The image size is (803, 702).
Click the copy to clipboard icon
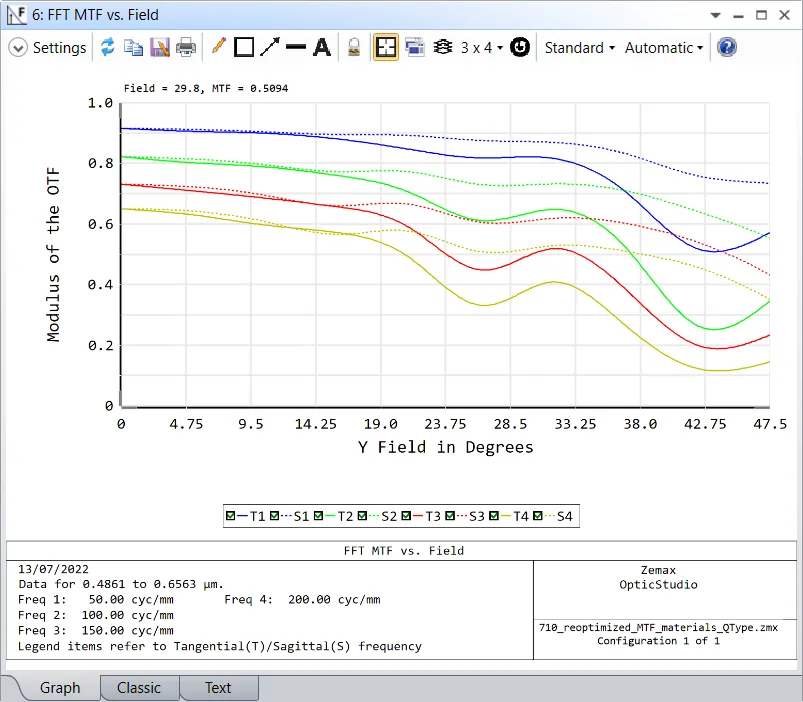[133, 47]
